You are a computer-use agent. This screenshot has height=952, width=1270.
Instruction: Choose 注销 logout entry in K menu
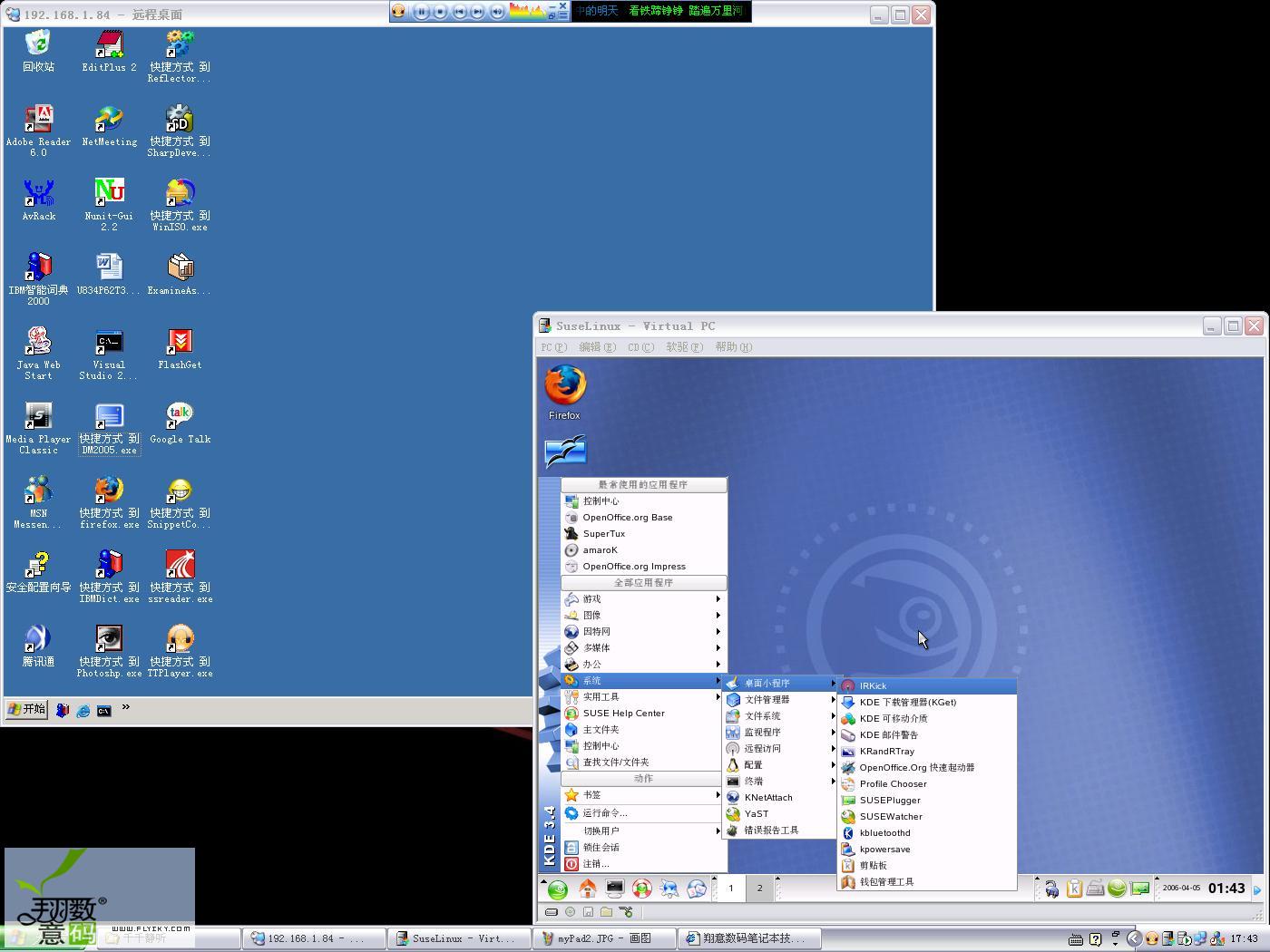click(x=643, y=864)
